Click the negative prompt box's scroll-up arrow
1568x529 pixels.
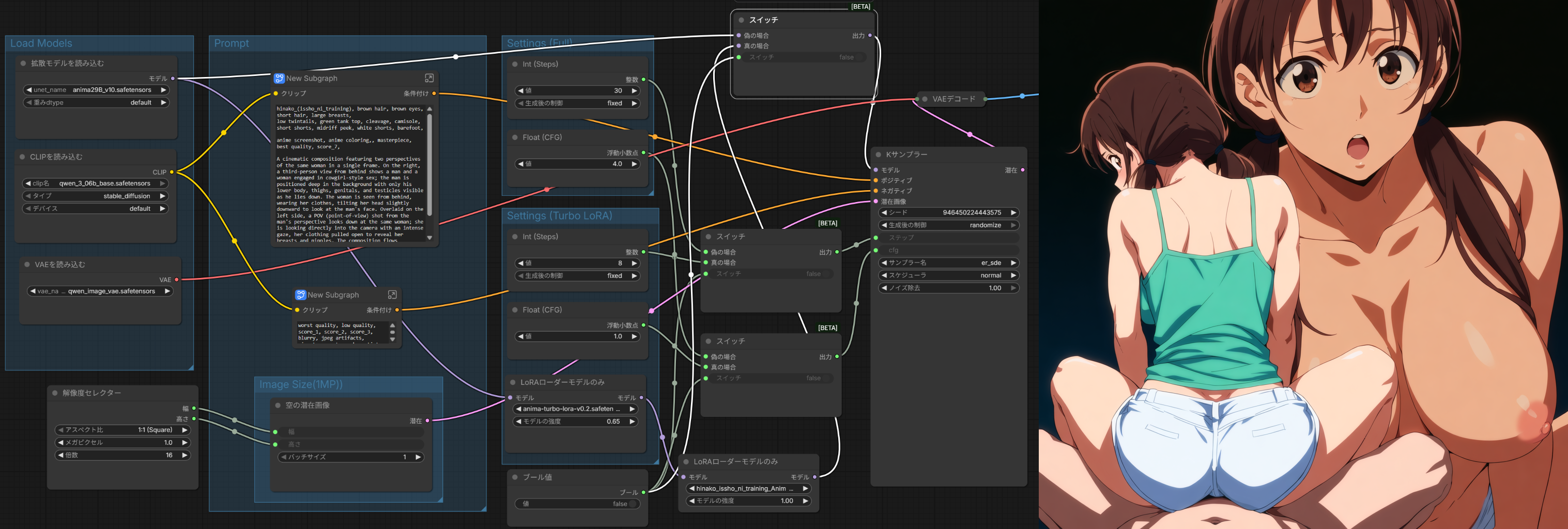click(393, 325)
